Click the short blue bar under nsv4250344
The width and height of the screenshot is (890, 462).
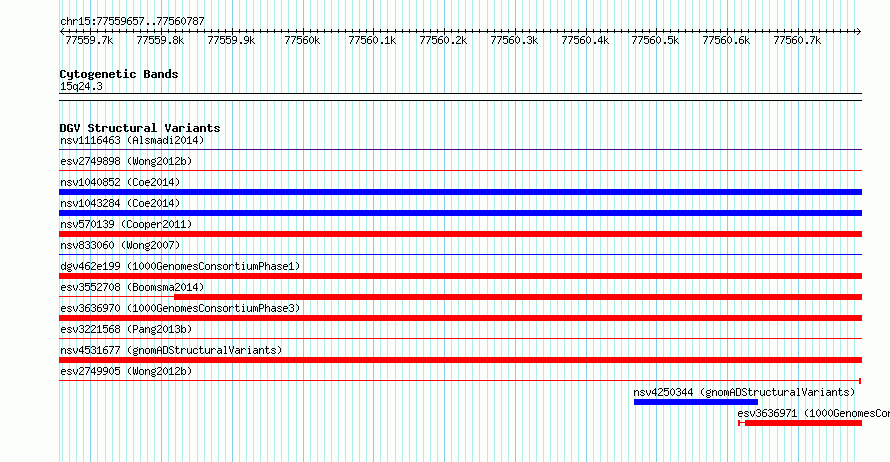[x=696, y=402]
